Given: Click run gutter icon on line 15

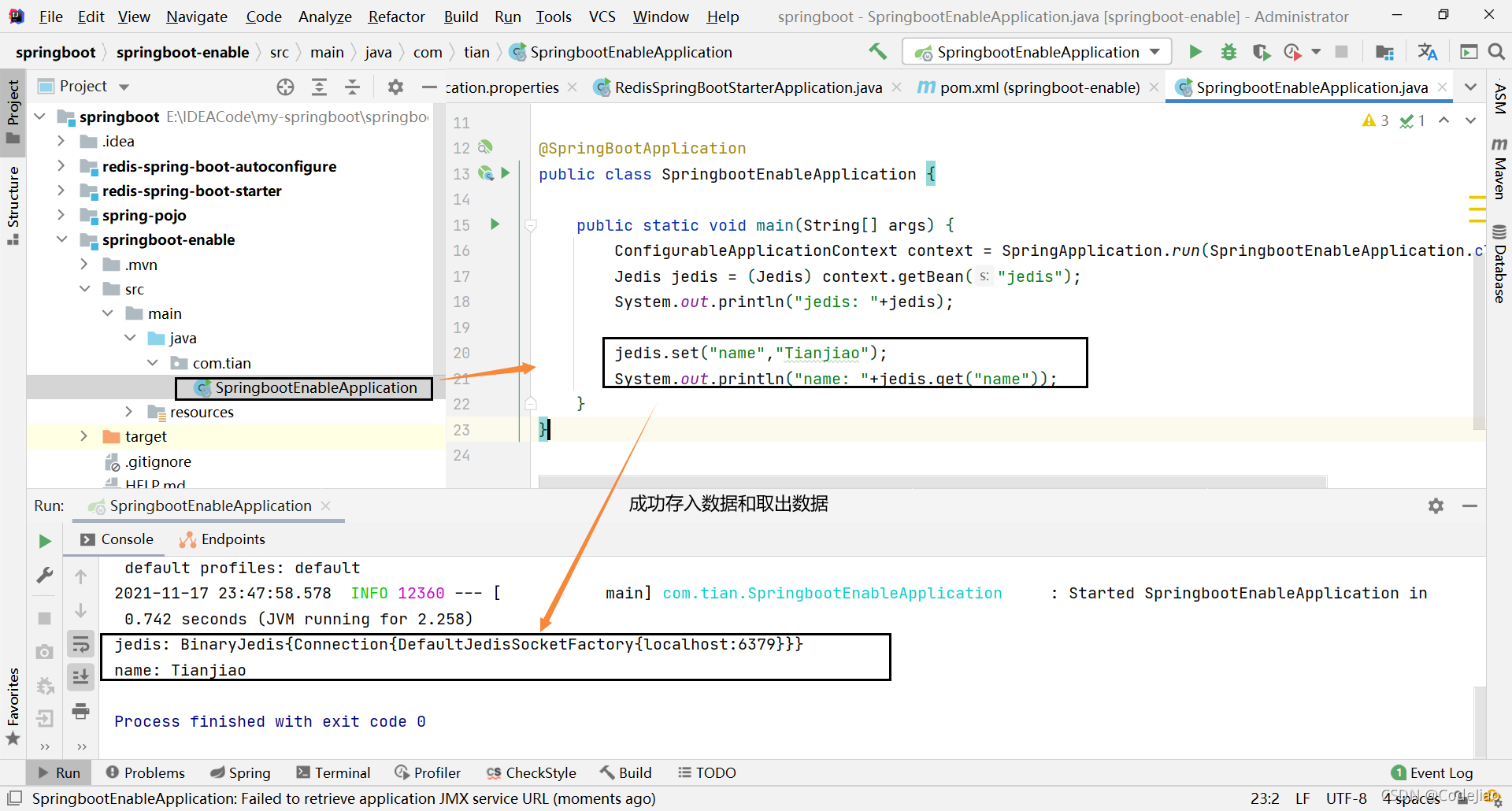Looking at the screenshot, I should (495, 224).
